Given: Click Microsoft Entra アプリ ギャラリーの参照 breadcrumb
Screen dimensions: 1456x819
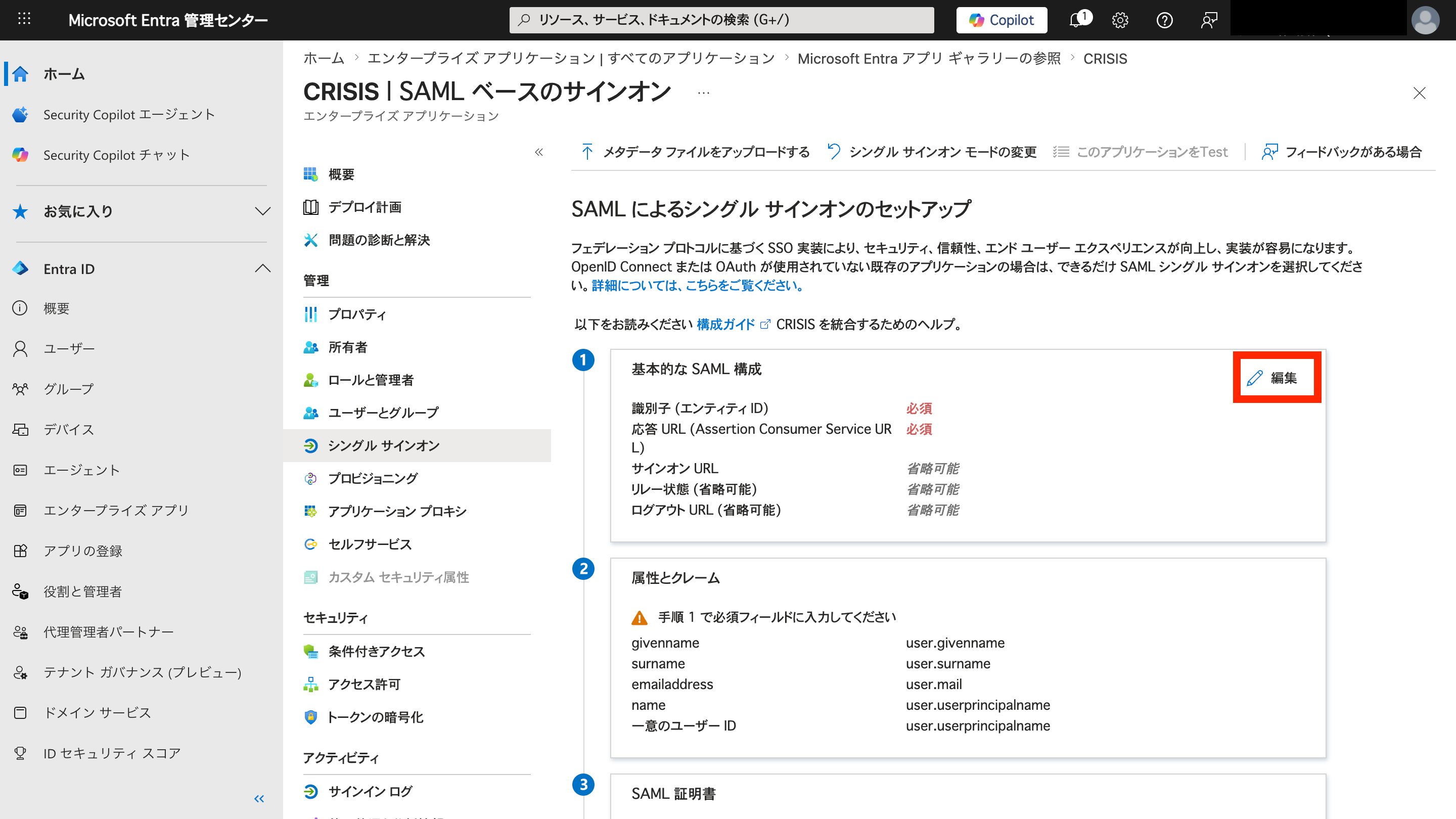Looking at the screenshot, I should click(x=929, y=58).
